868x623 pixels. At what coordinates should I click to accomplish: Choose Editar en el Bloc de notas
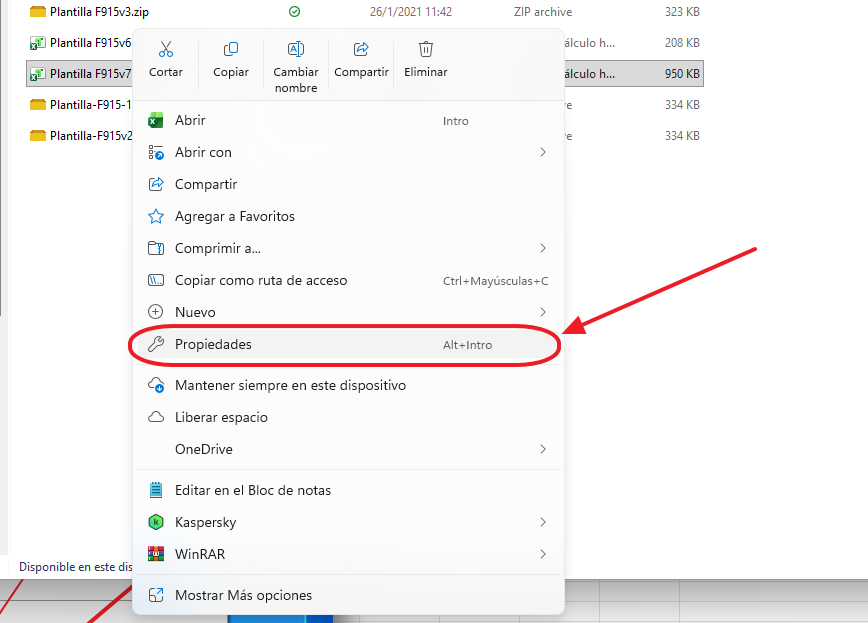click(x=253, y=490)
